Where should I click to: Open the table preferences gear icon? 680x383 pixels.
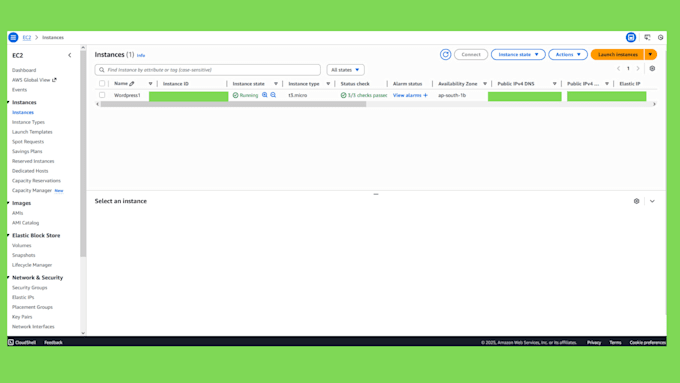click(x=652, y=69)
